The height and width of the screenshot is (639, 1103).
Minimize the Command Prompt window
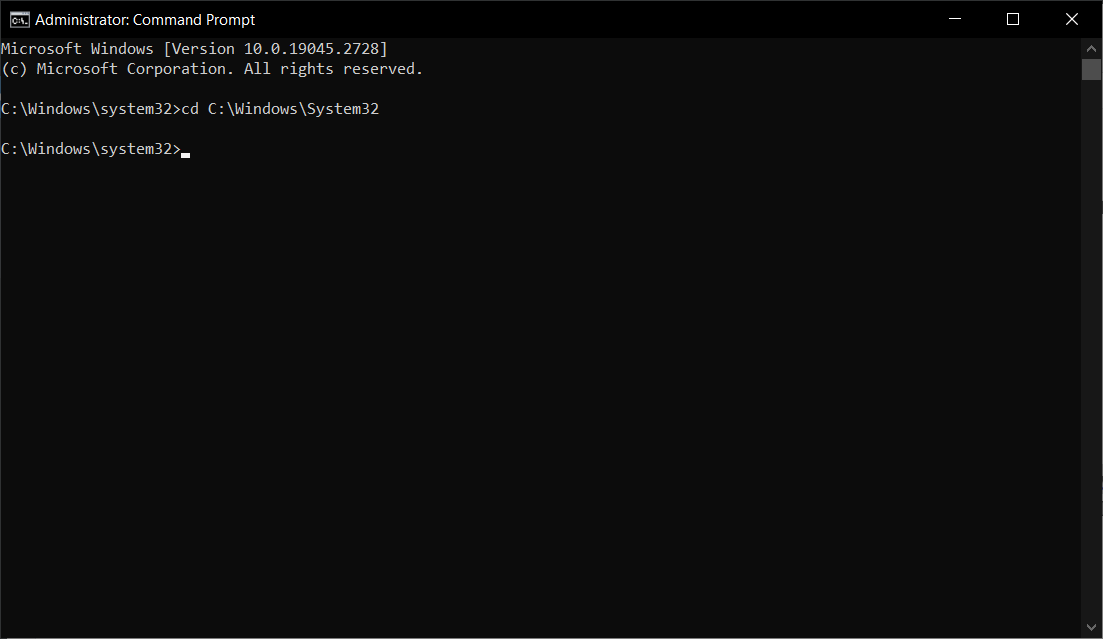[954, 19]
